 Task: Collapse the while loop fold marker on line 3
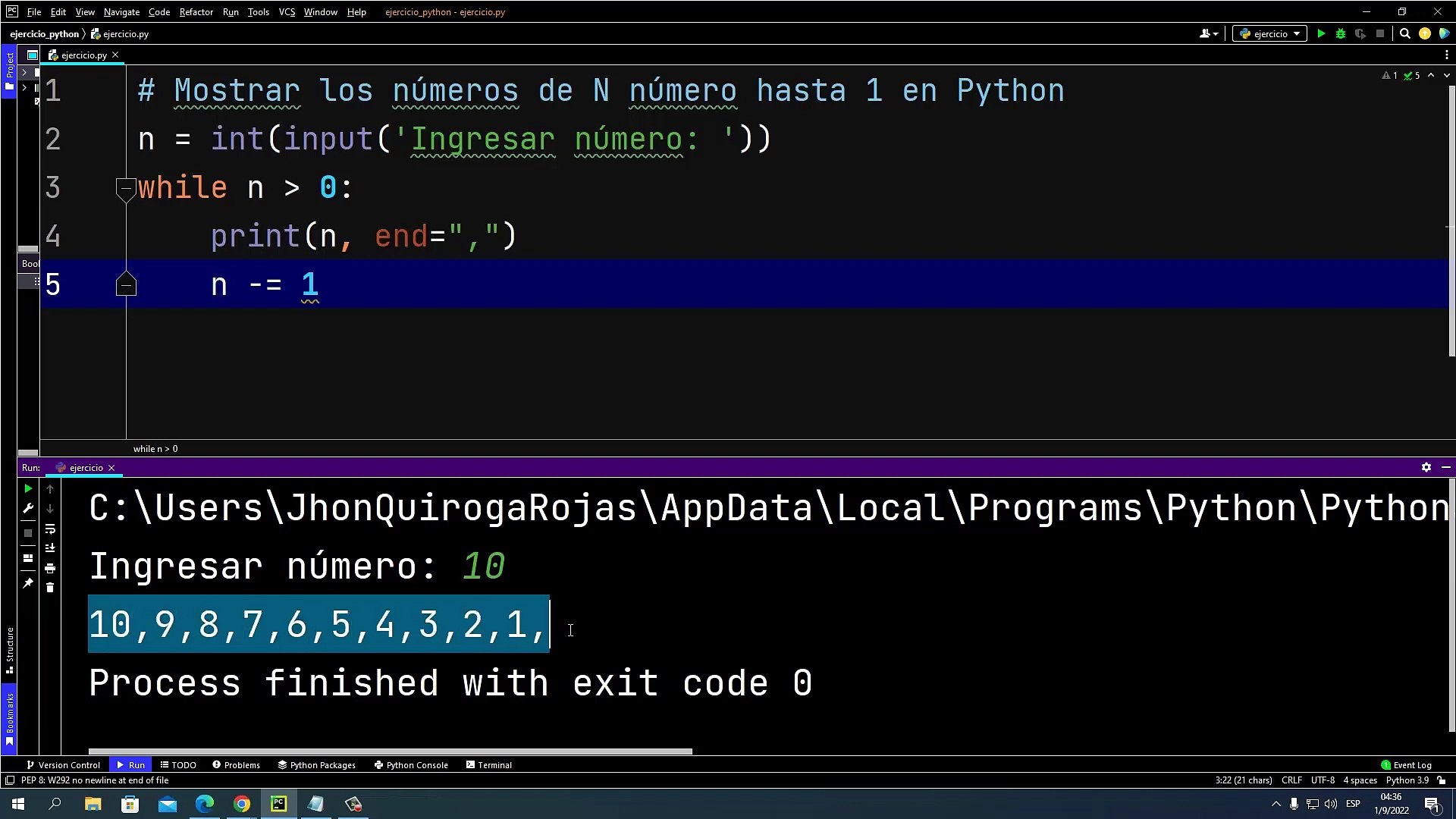pyautogui.click(x=125, y=187)
